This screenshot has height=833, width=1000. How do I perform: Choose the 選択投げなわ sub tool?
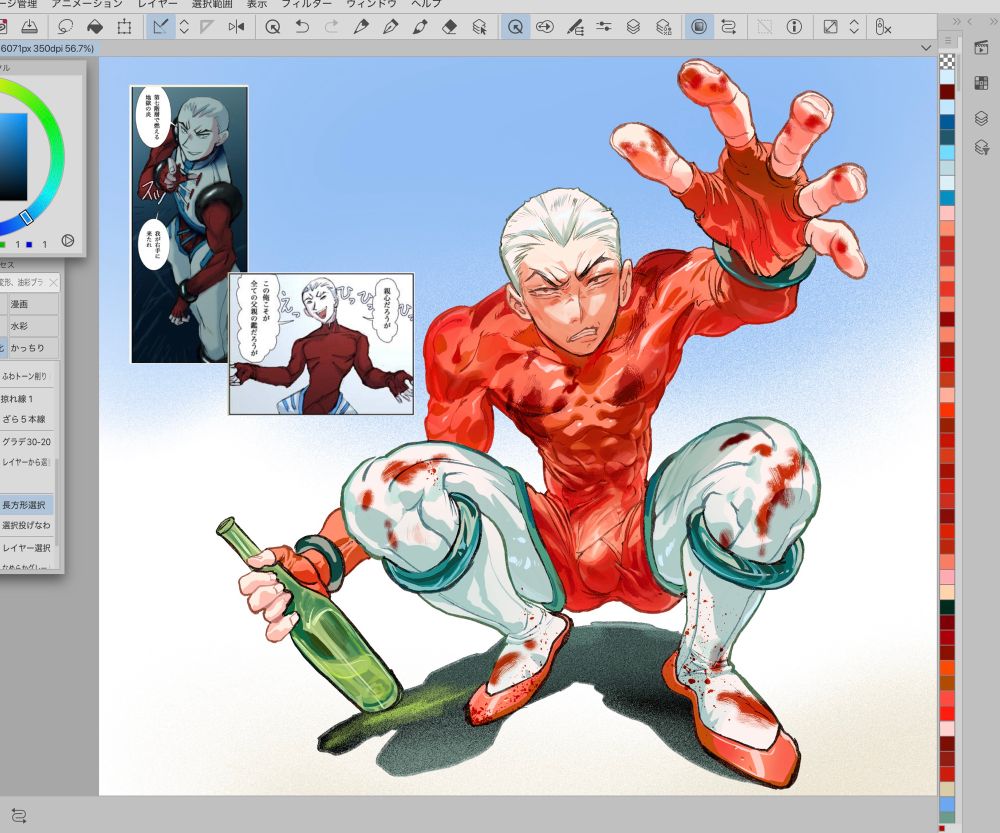pyautogui.click(x=27, y=526)
